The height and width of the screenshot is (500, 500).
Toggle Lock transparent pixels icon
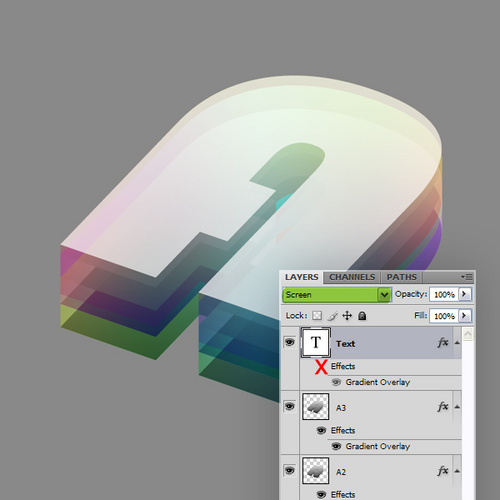pos(317,315)
